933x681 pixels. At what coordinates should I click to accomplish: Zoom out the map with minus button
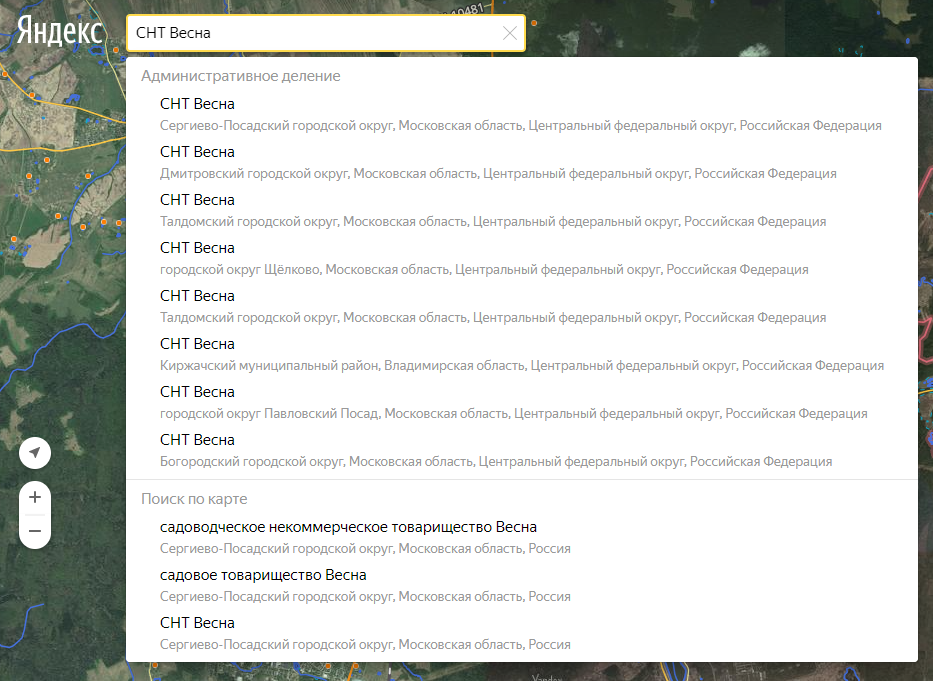click(x=35, y=531)
